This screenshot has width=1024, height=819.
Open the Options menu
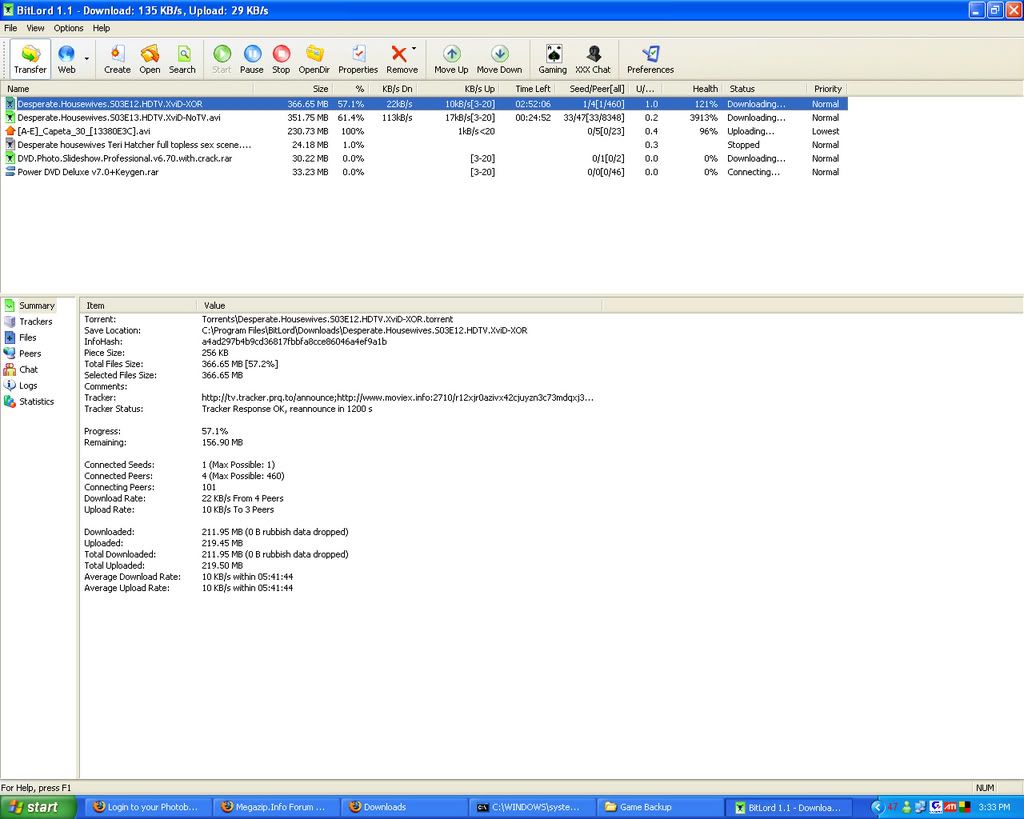click(x=67, y=28)
